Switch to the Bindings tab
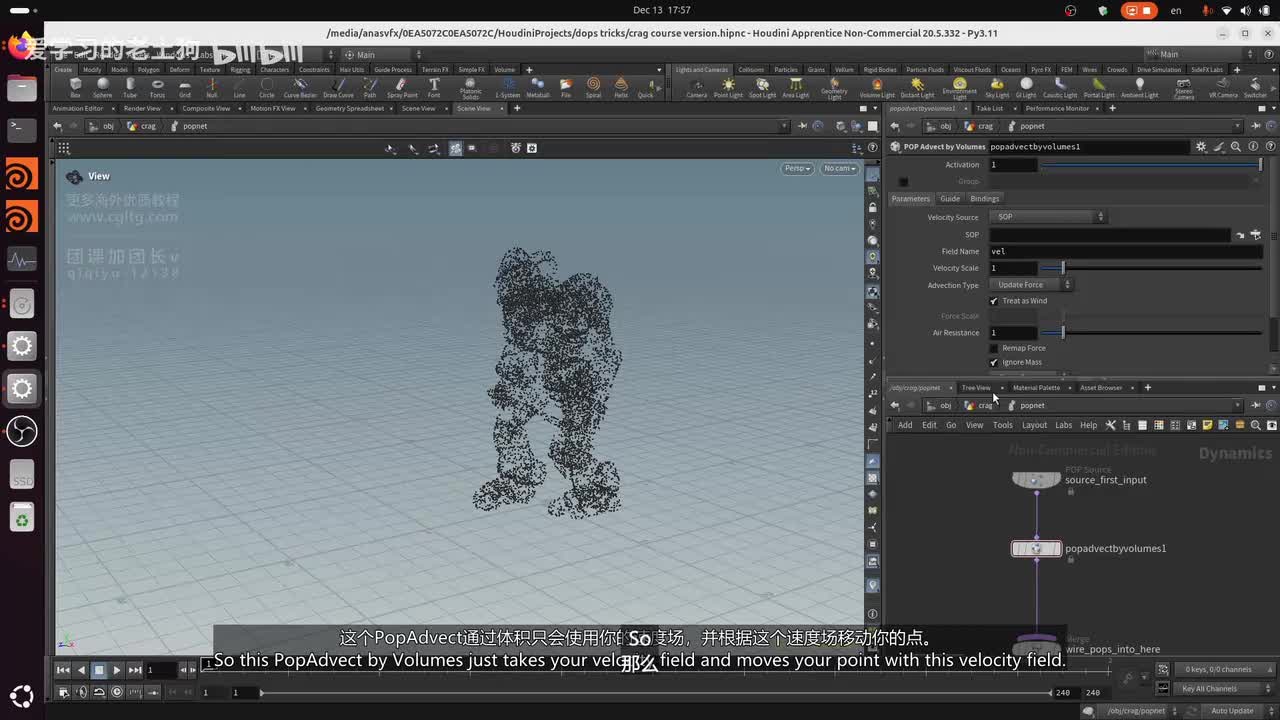Image resolution: width=1280 pixels, height=720 pixels. (984, 199)
